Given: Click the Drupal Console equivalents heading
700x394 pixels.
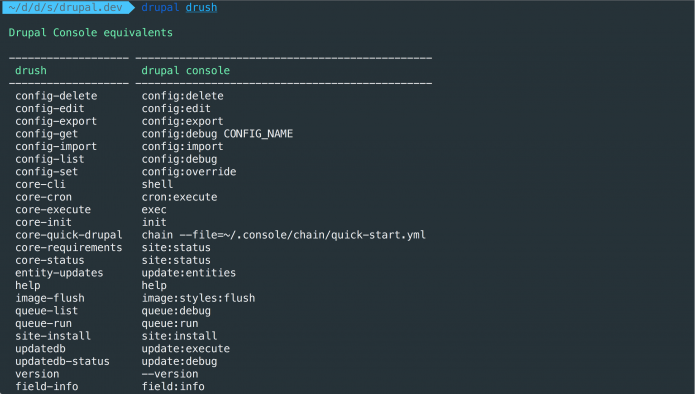Looking at the screenshot, I should point(91,33).
